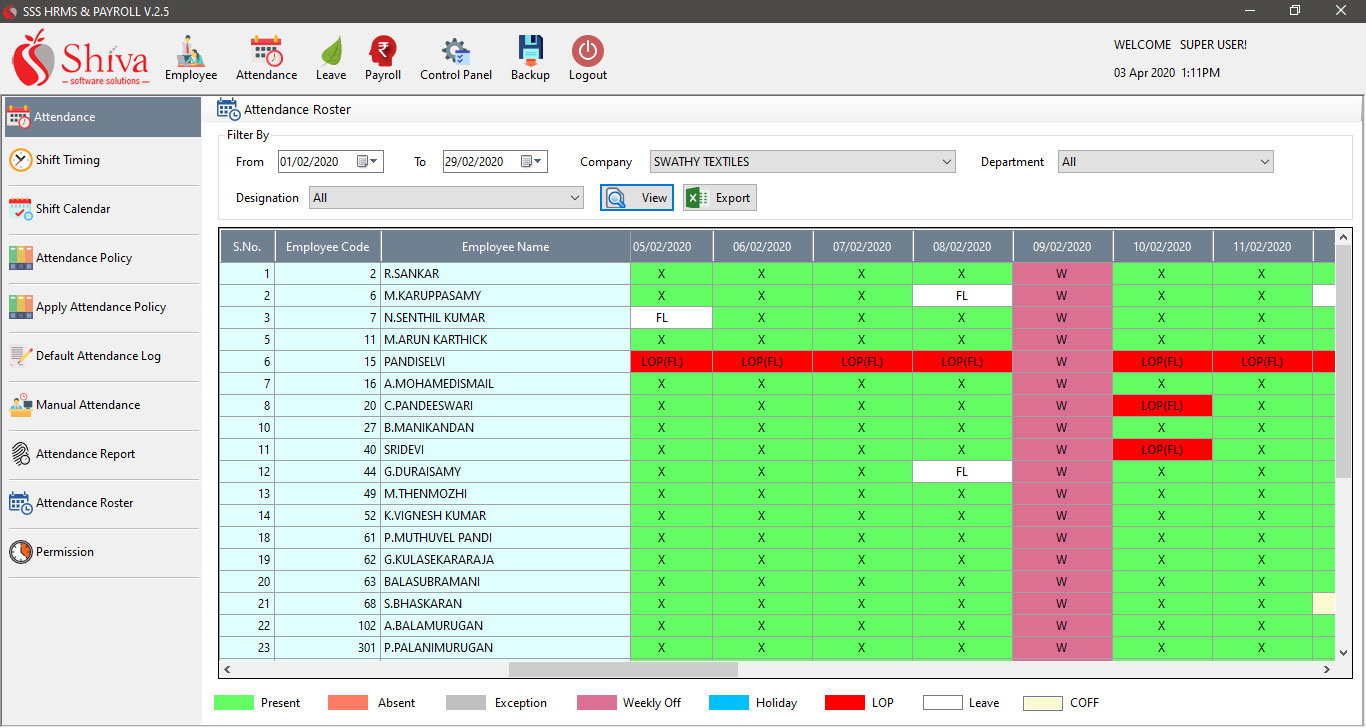
Task: Open the Designation dropdown
Action: pos(574,198)
